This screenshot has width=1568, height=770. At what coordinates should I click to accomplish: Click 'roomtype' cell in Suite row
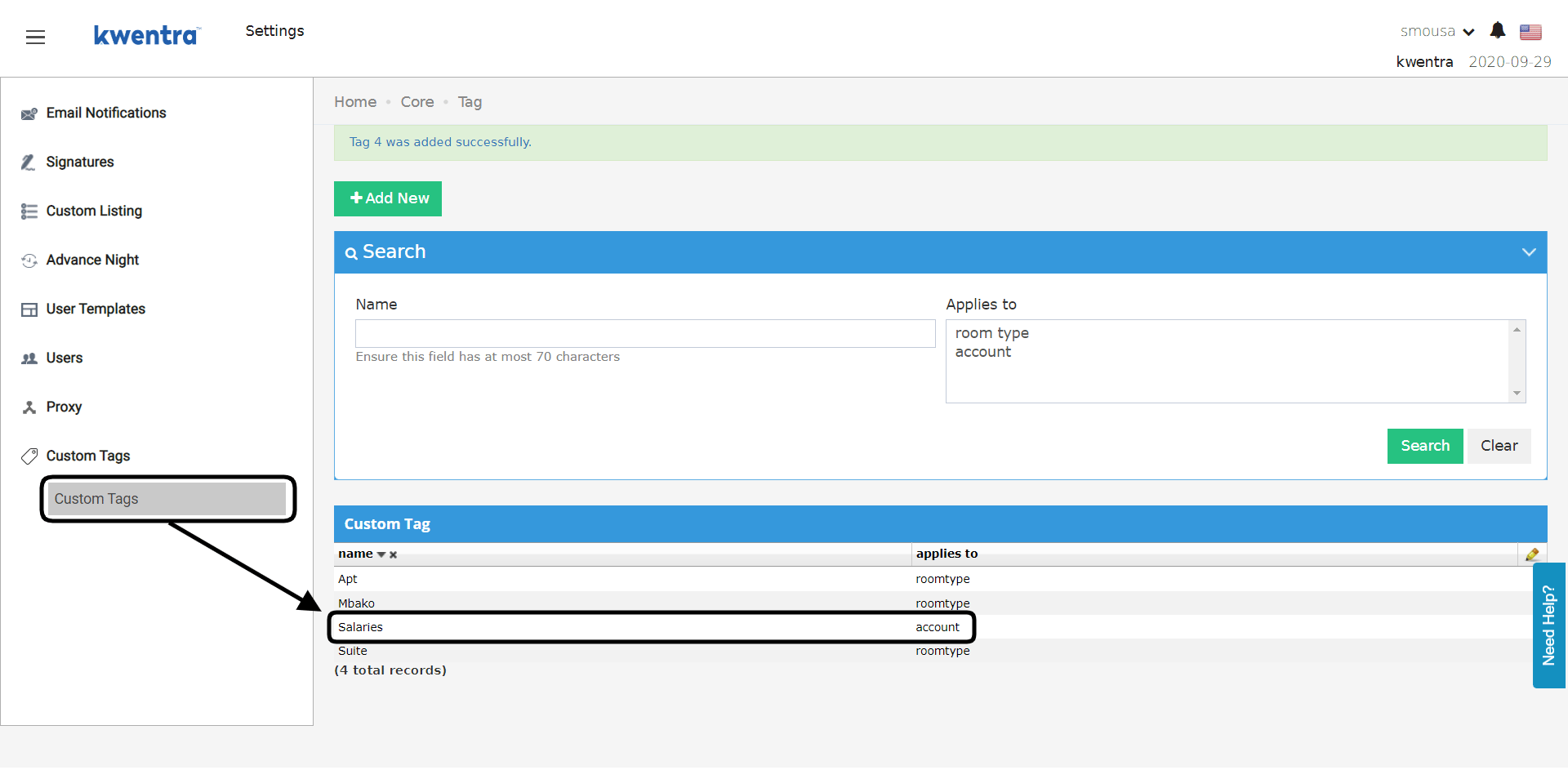942,651
